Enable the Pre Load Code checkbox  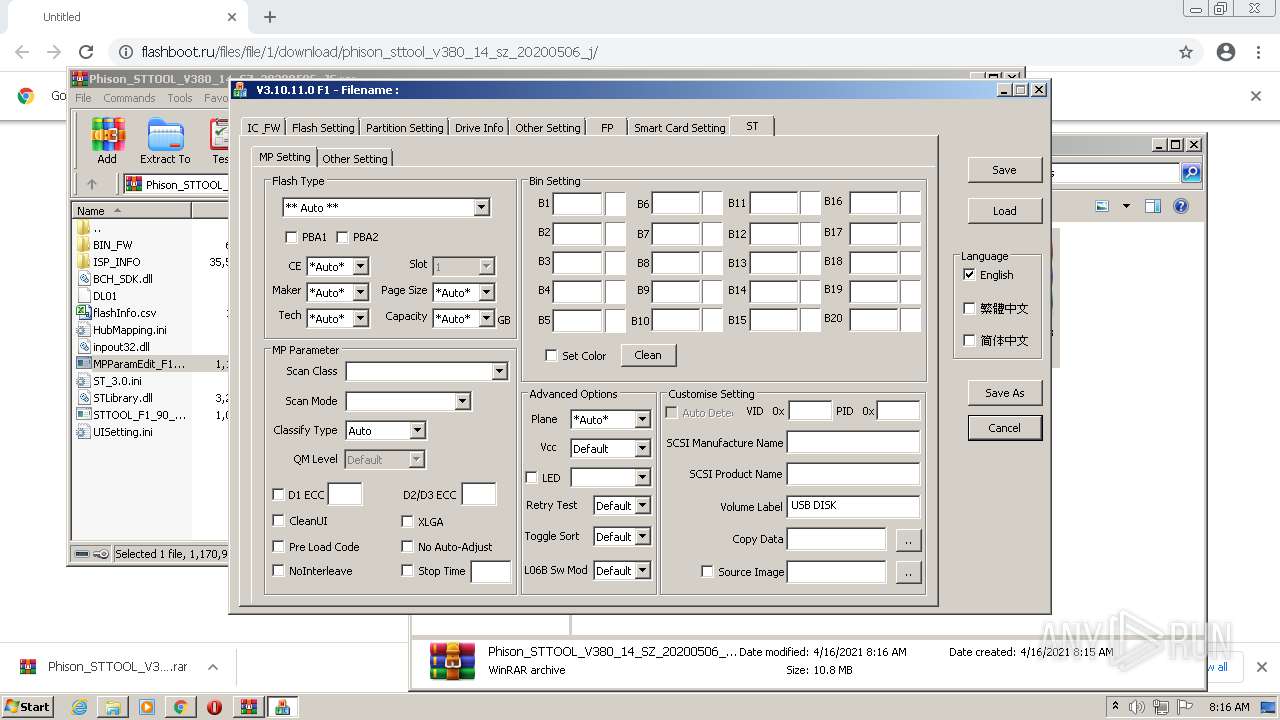click(278, 547)
